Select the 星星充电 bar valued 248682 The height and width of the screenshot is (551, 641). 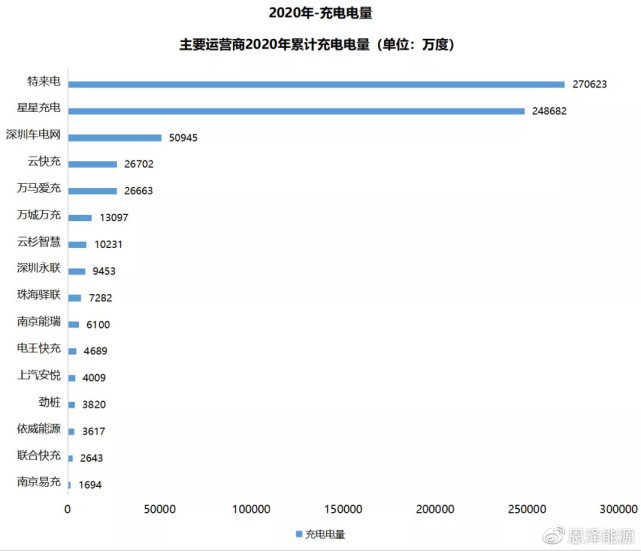coord(296,111)
